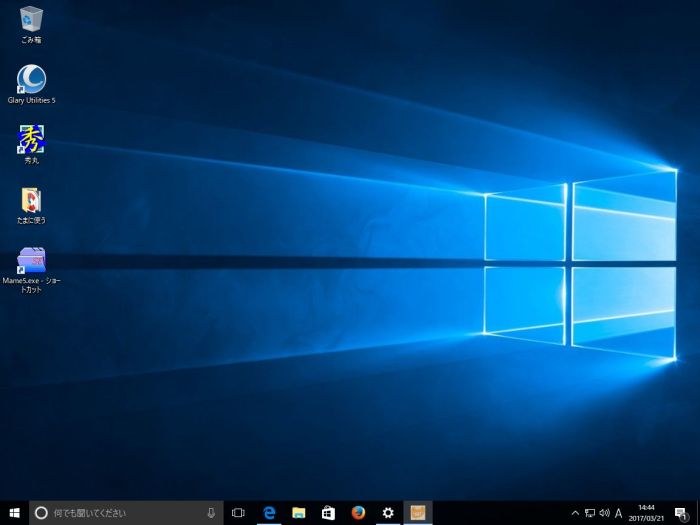Open the network status tray icon

pos(589,513)
